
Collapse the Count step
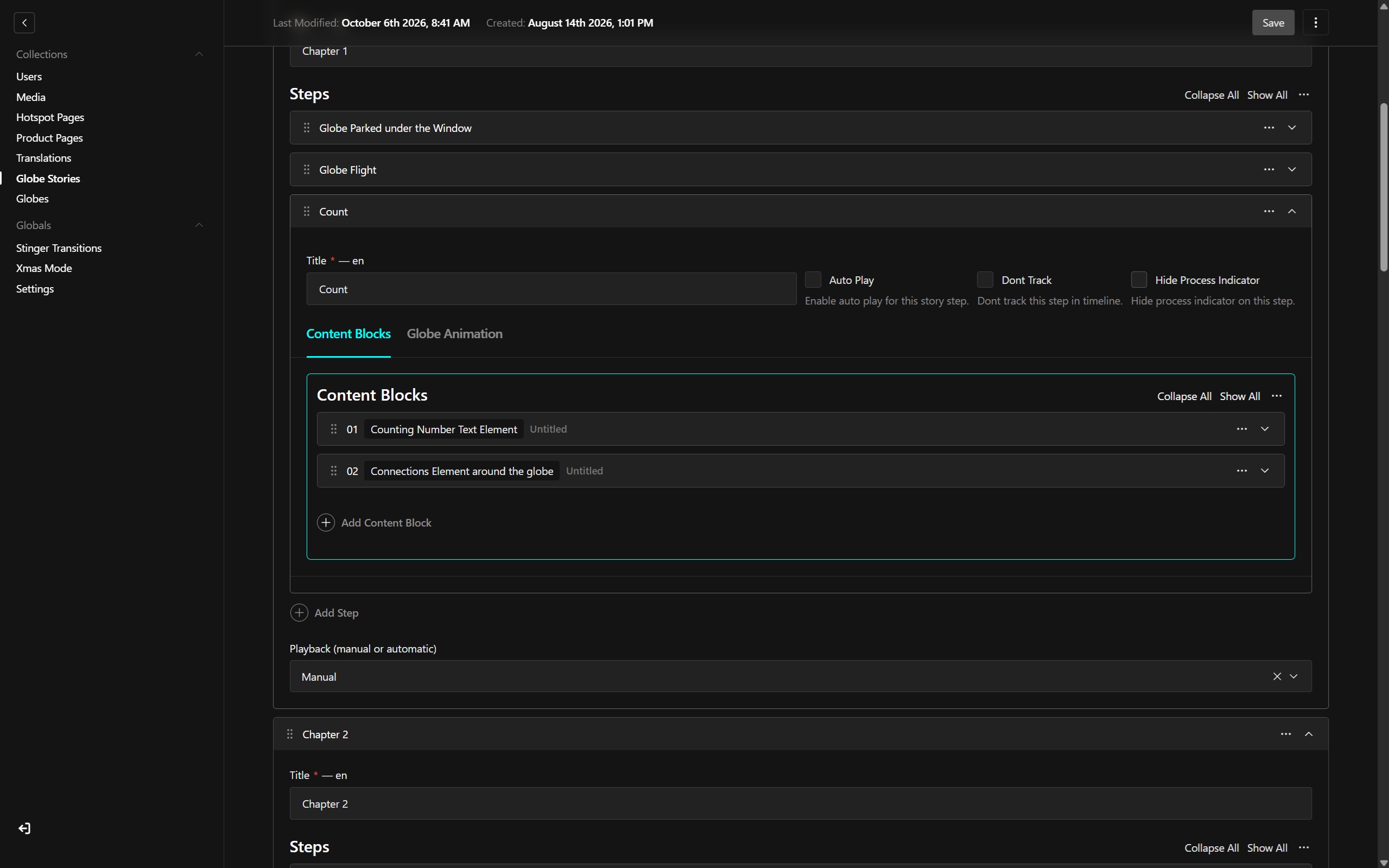point(1292,211)
